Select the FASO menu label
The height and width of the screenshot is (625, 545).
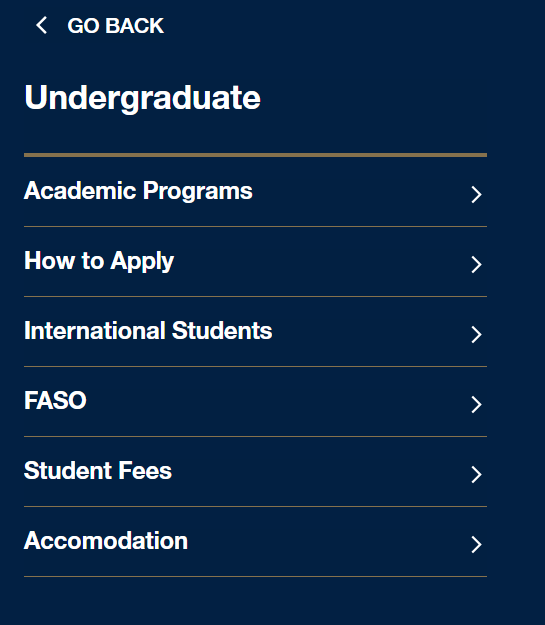tap(55, 400)
